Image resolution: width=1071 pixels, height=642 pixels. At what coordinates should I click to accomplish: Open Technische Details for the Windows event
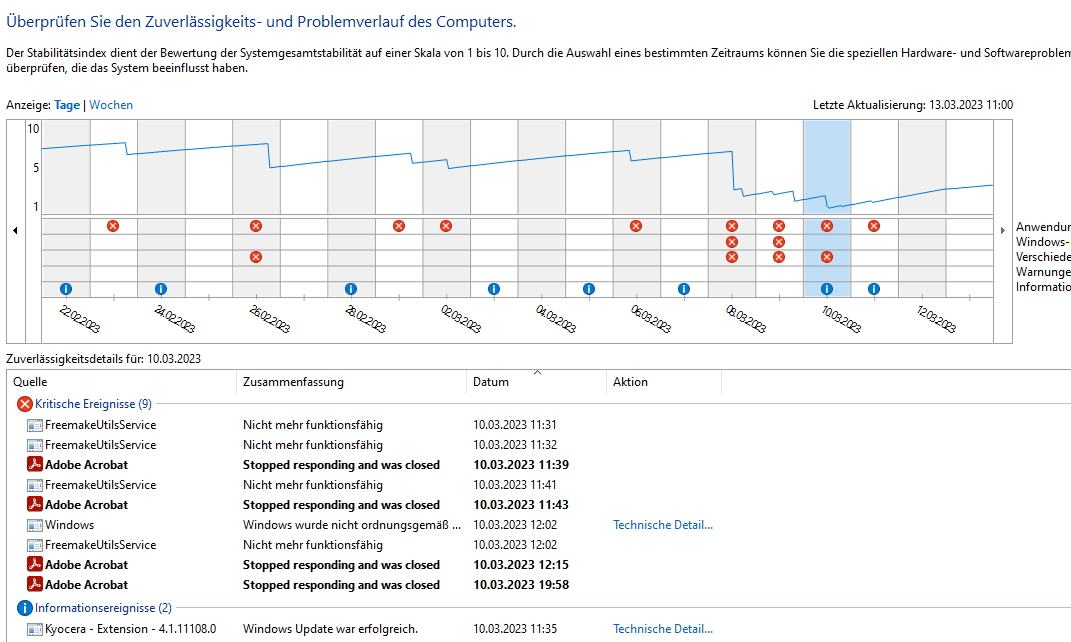[x=663, y=525]
